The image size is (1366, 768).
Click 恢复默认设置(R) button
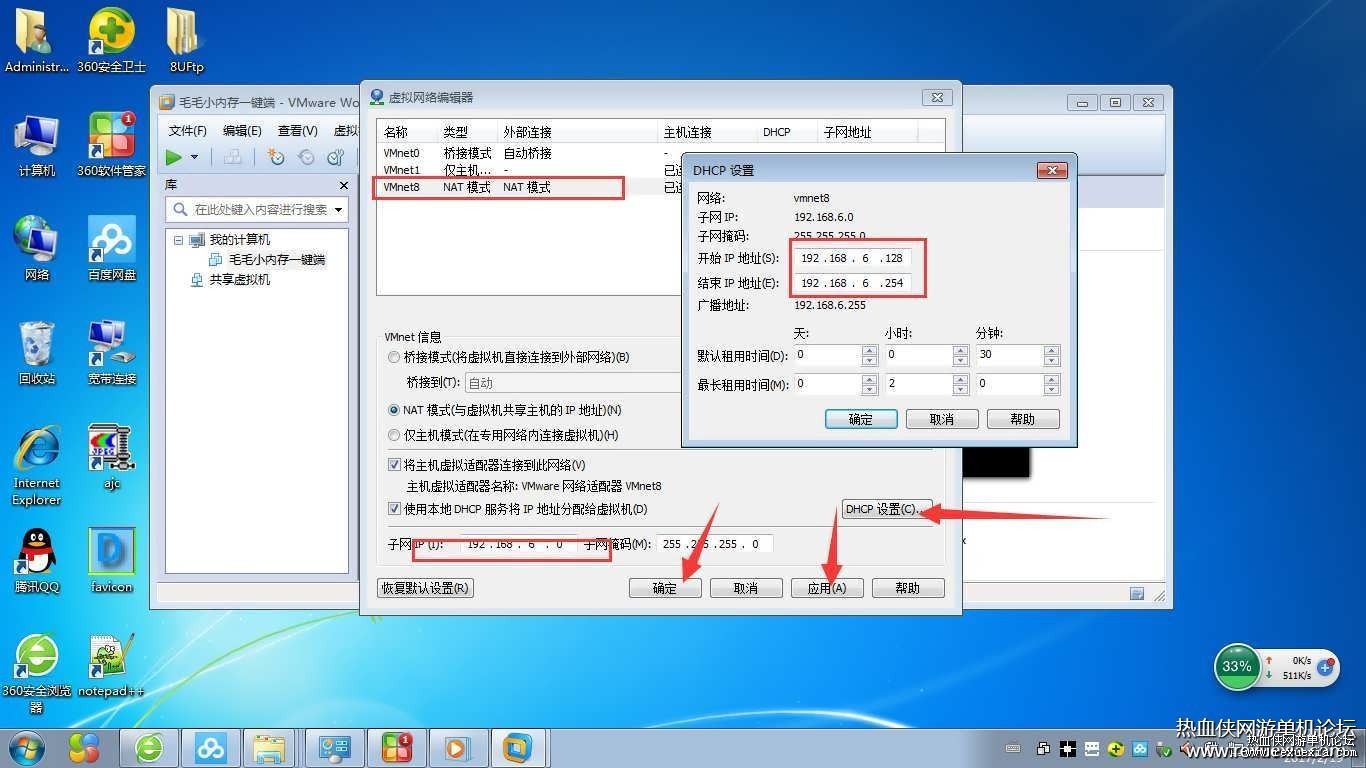(x=425, y=588)
